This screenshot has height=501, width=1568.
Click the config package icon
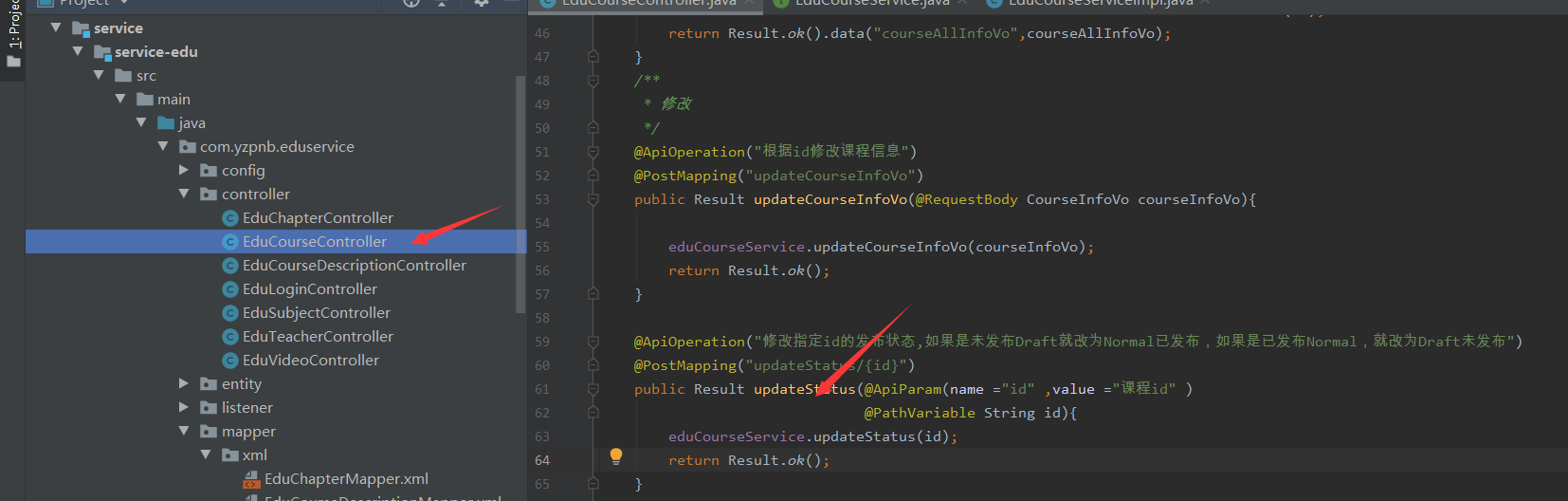pos(209,171)
